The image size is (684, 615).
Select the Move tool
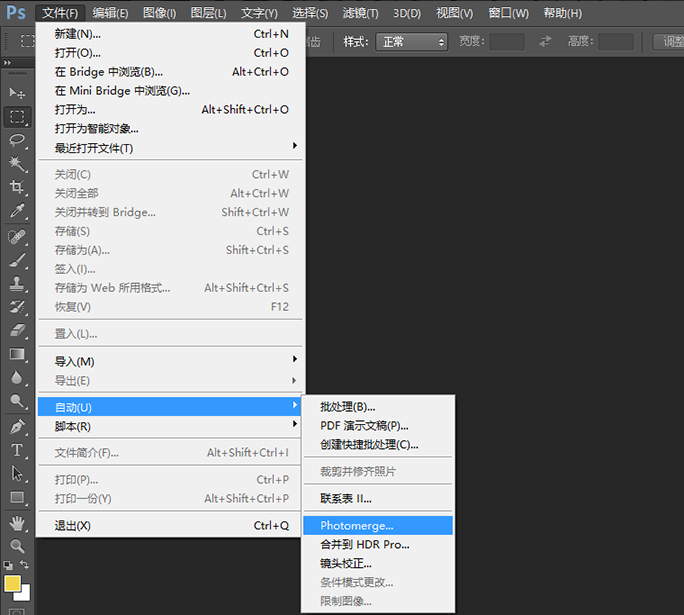pos(17,93)
